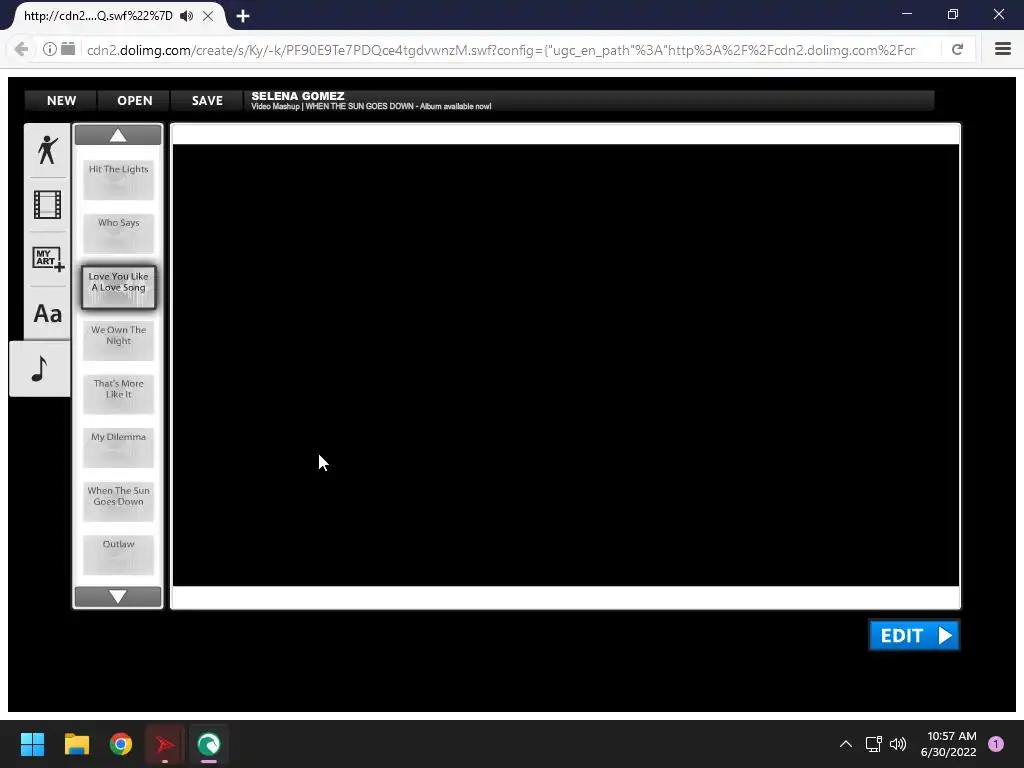View site information icon in address bar
1024x768 pixels.
50,49
